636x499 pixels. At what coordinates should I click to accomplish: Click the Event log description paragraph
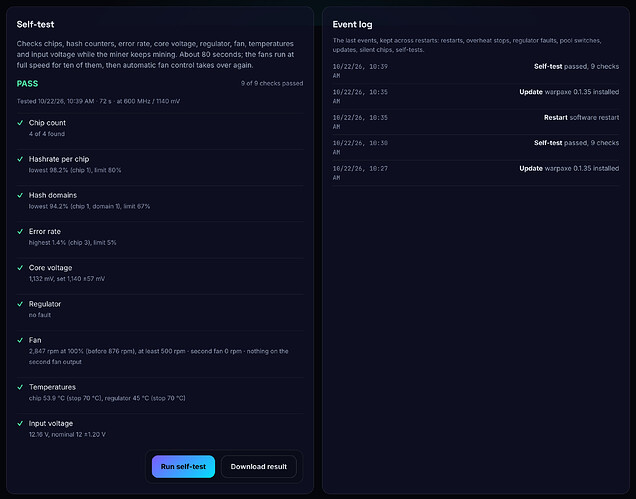click(x=467, y=45)
